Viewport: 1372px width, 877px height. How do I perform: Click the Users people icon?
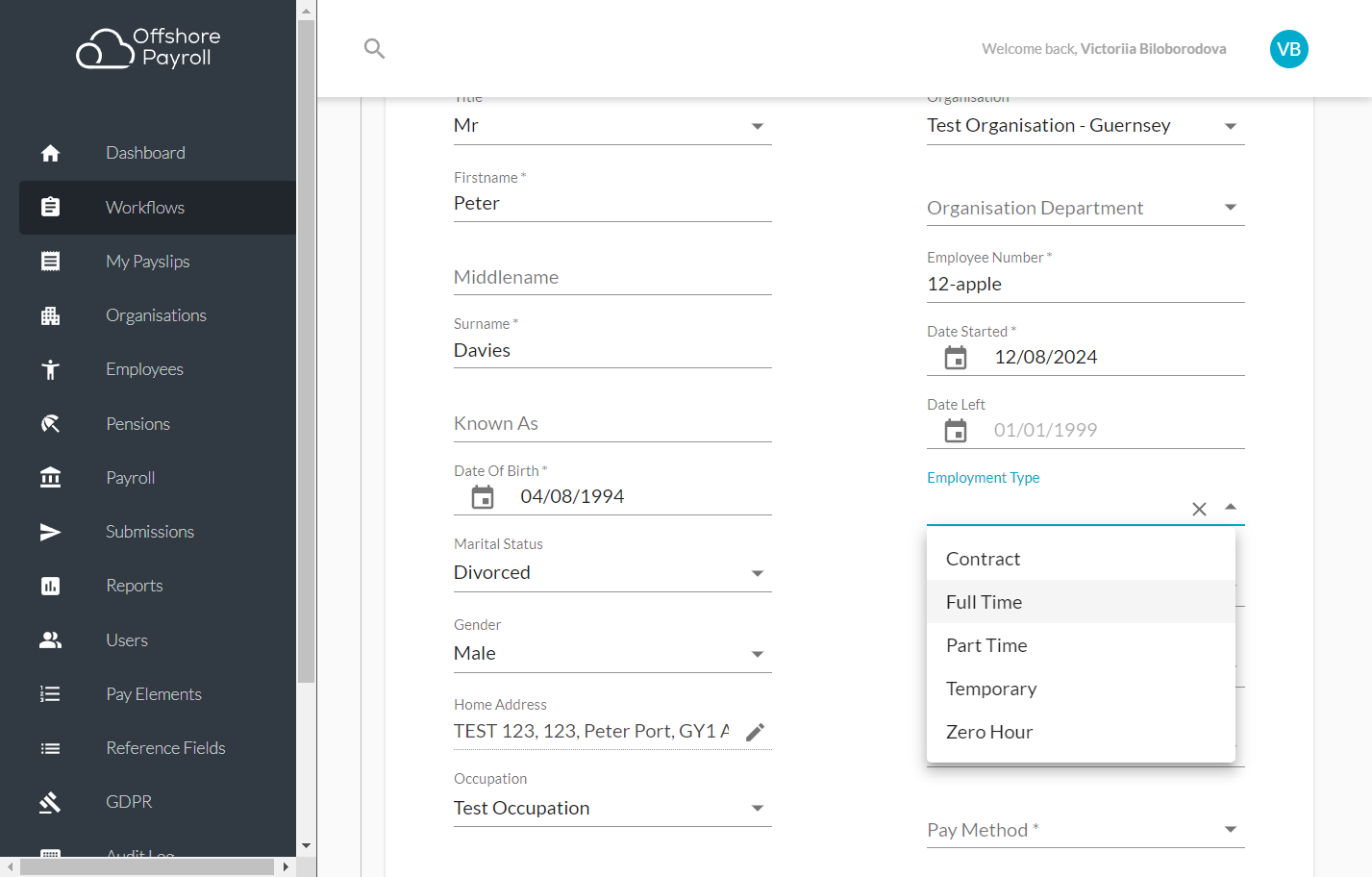51,639
